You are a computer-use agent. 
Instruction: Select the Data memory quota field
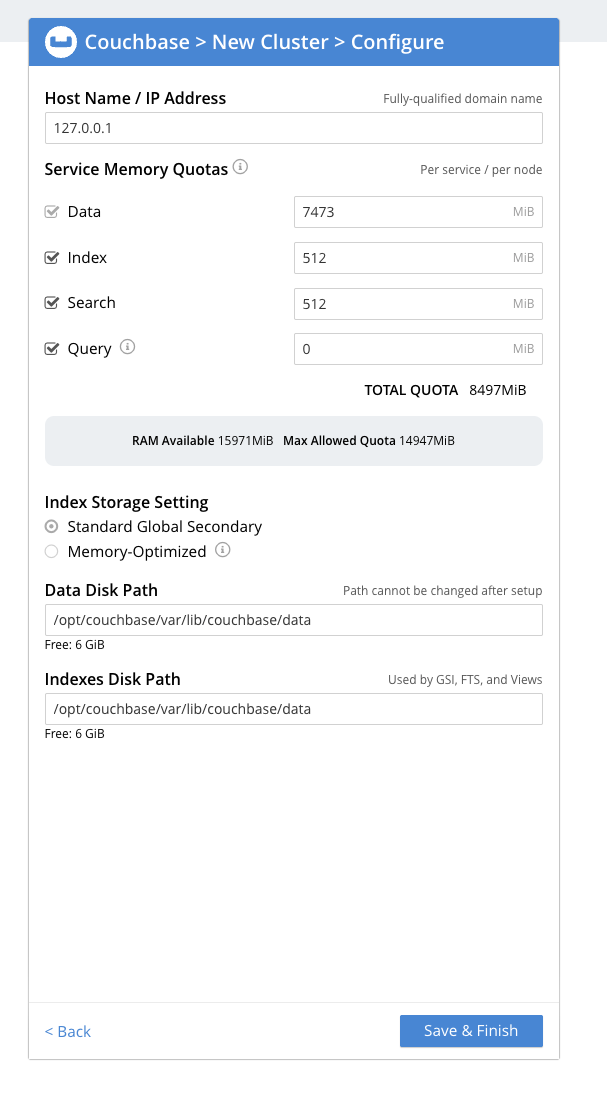tap(418, 211)
